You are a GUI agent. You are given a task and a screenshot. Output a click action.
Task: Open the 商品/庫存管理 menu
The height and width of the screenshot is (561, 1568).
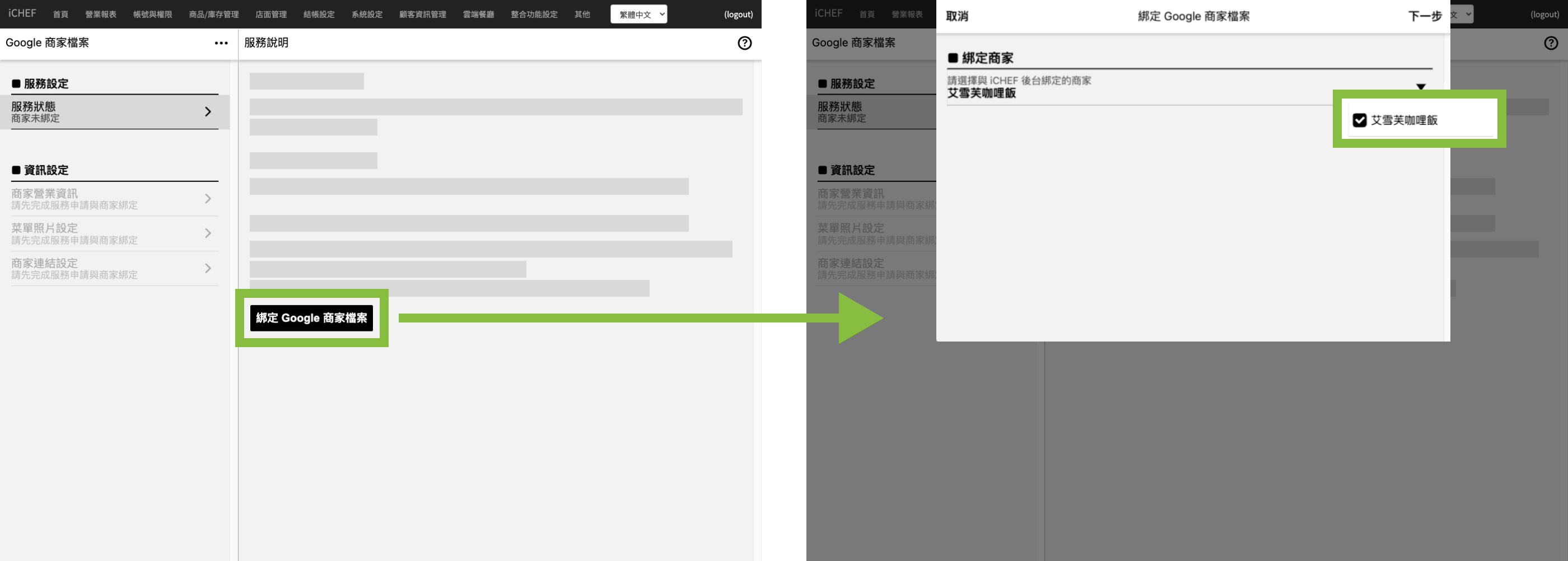tap(214, 15)
